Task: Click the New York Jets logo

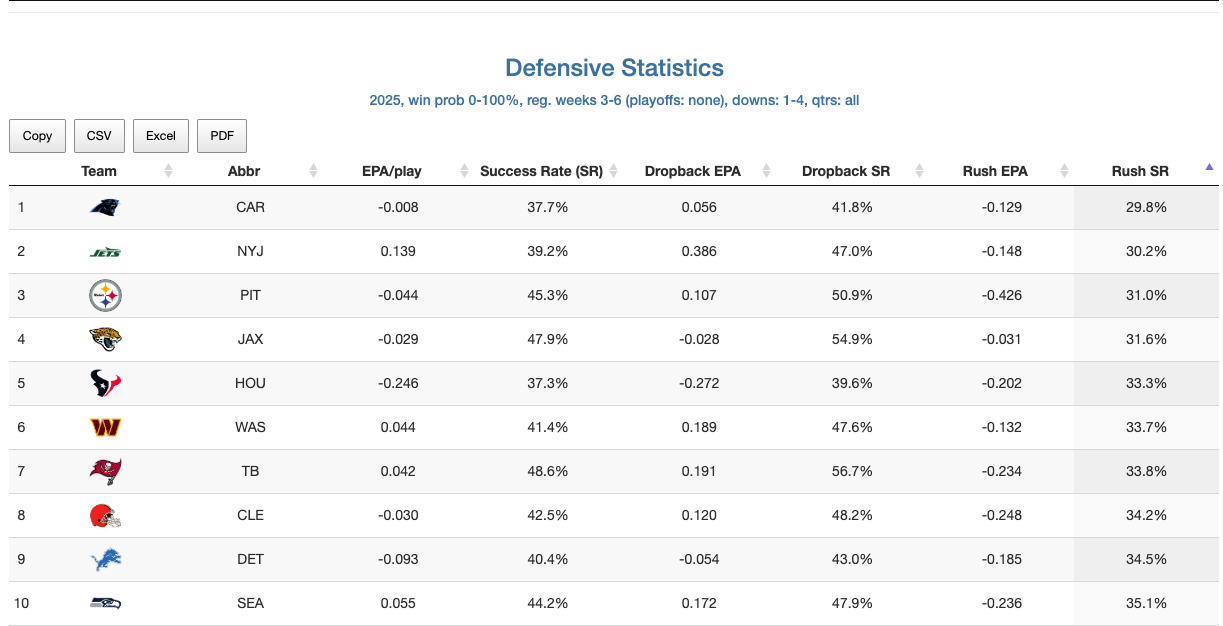Action: pyautogui.click(x=105, y=252)
